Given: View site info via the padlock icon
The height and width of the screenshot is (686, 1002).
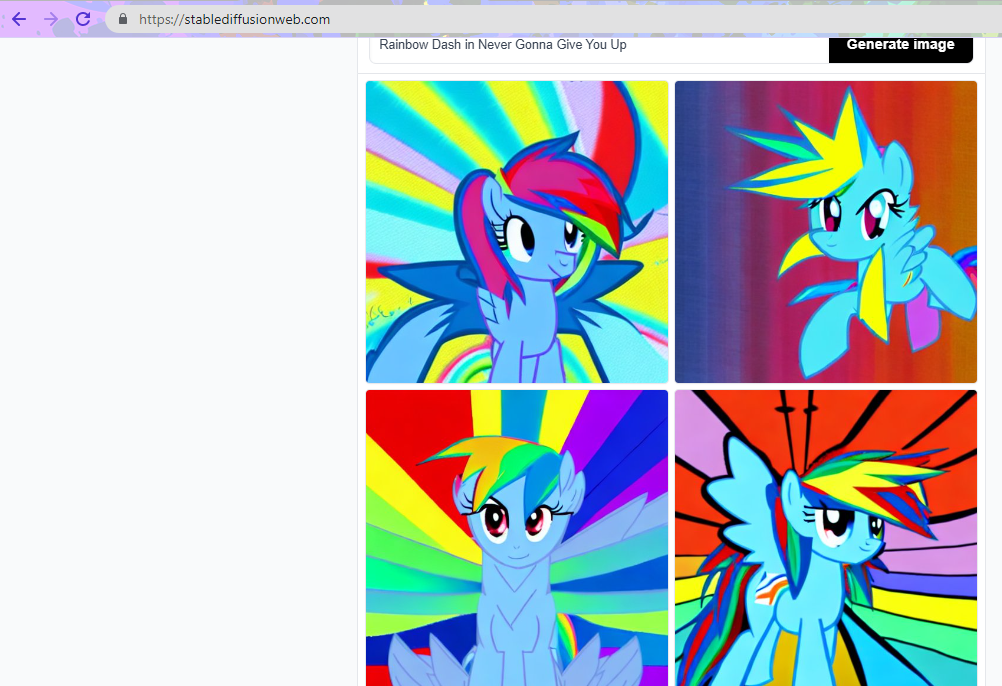Looking at the screenshot, I should coord(123,19).
